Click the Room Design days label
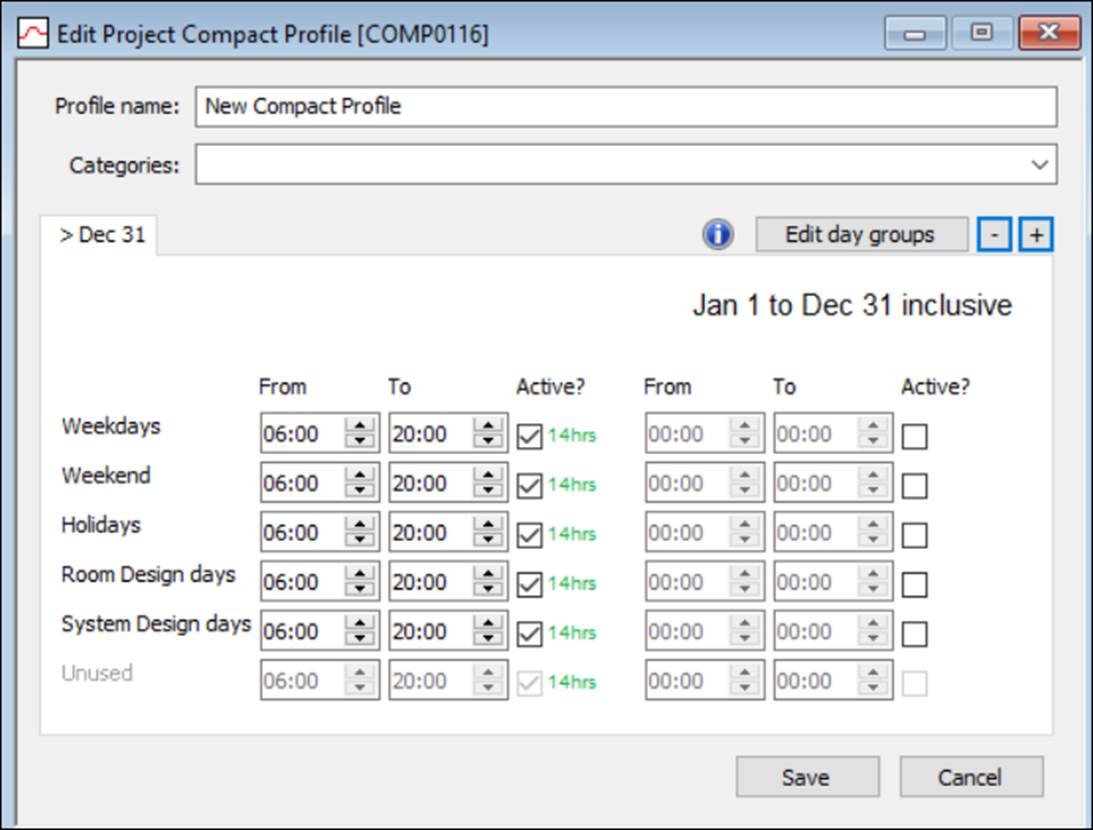This screenshot has height=830, width=1093. [148, 574]
